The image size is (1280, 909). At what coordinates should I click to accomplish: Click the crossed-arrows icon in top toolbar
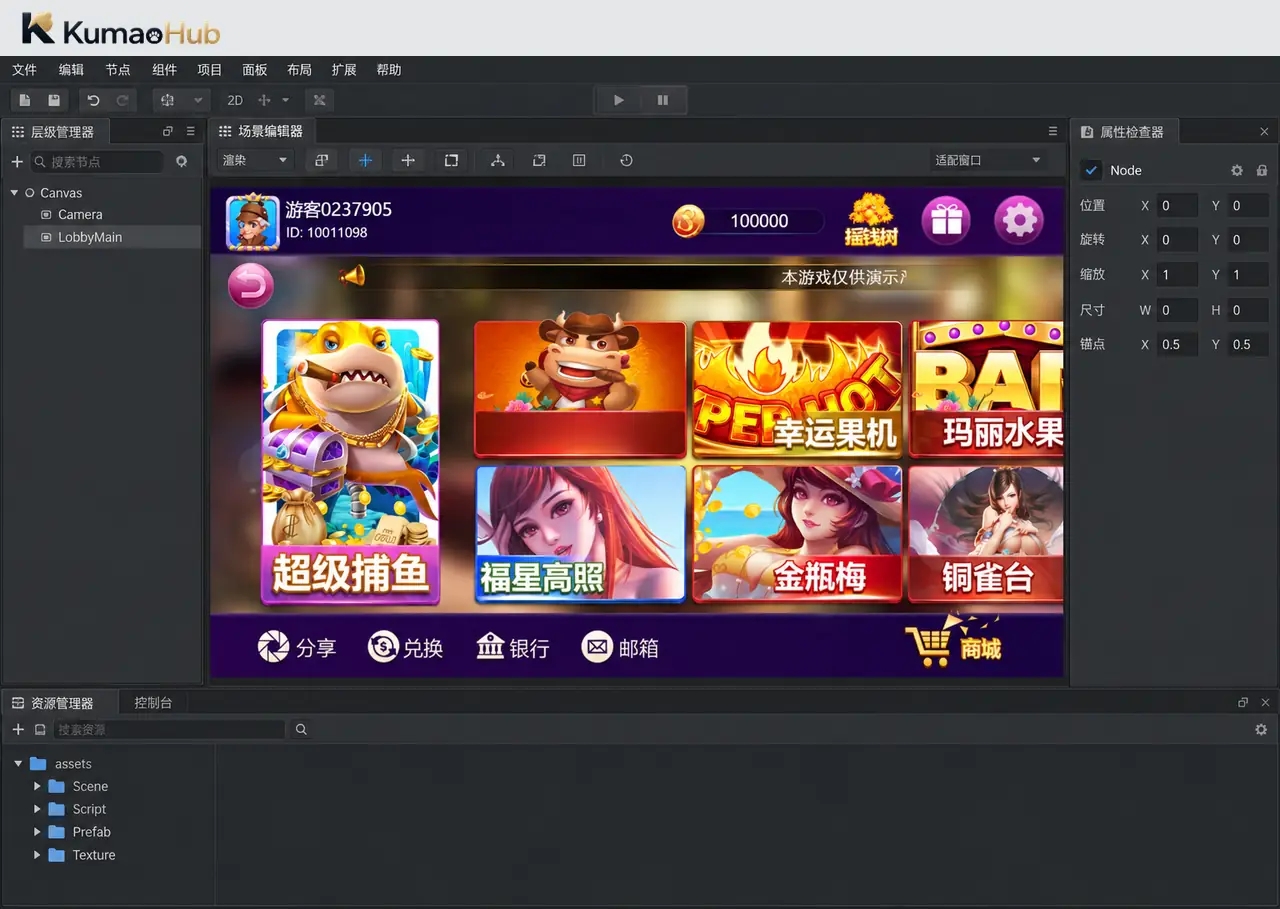[x=319, y=100]
